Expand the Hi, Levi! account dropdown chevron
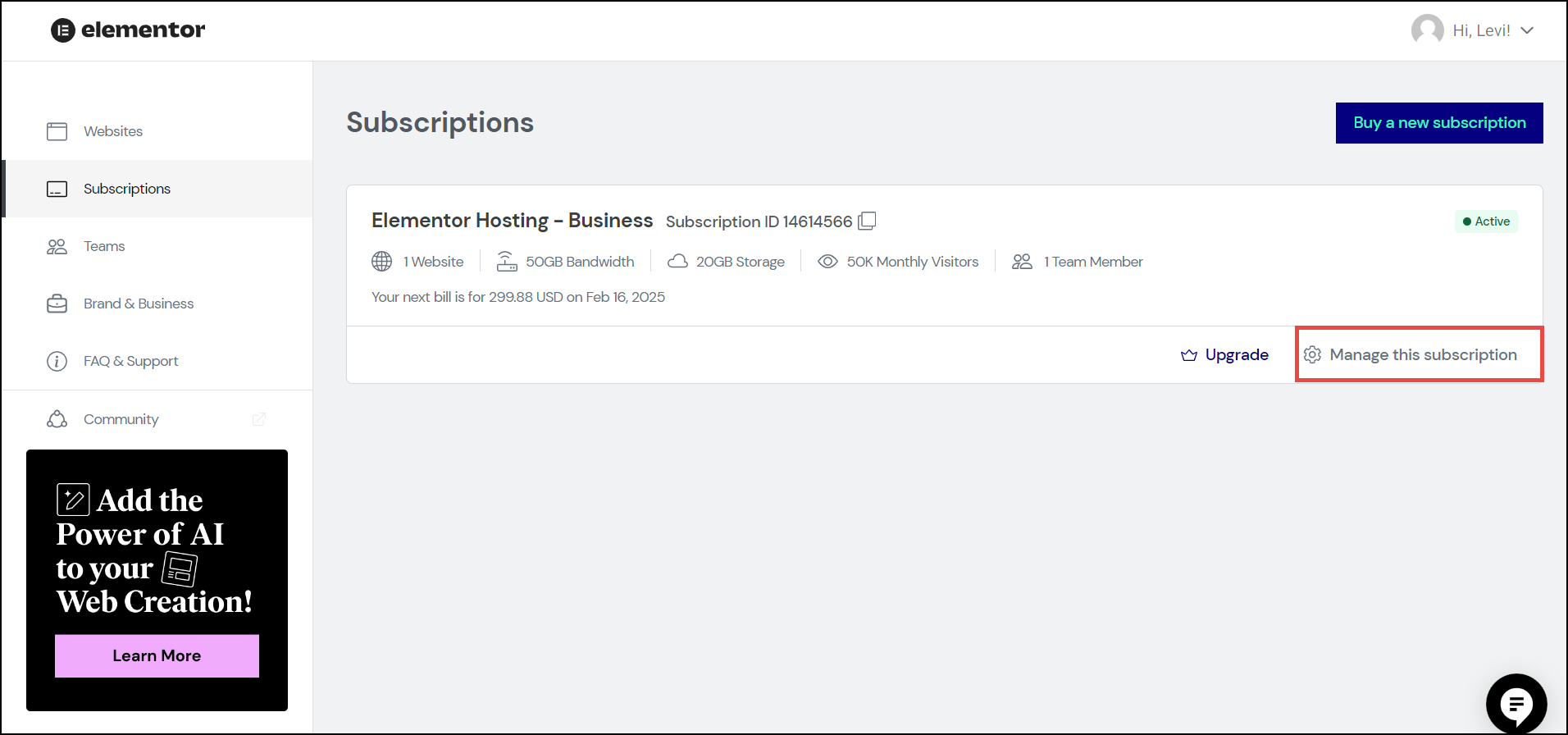Viewport: 1568px width, 735px height. pos(1527,30)
